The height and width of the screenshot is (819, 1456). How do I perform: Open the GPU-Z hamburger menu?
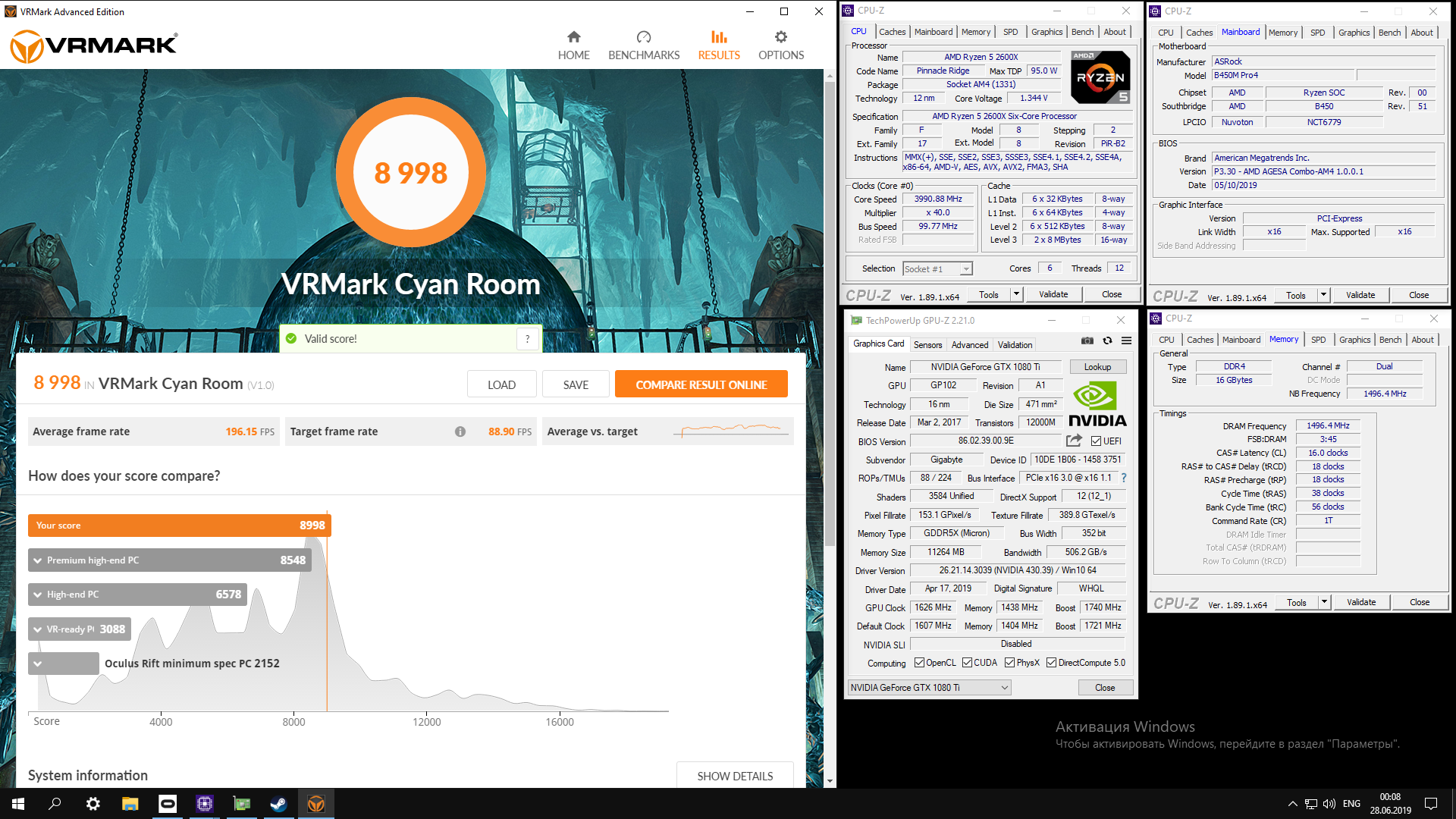pyautogui.click(x=1127, y=341)
